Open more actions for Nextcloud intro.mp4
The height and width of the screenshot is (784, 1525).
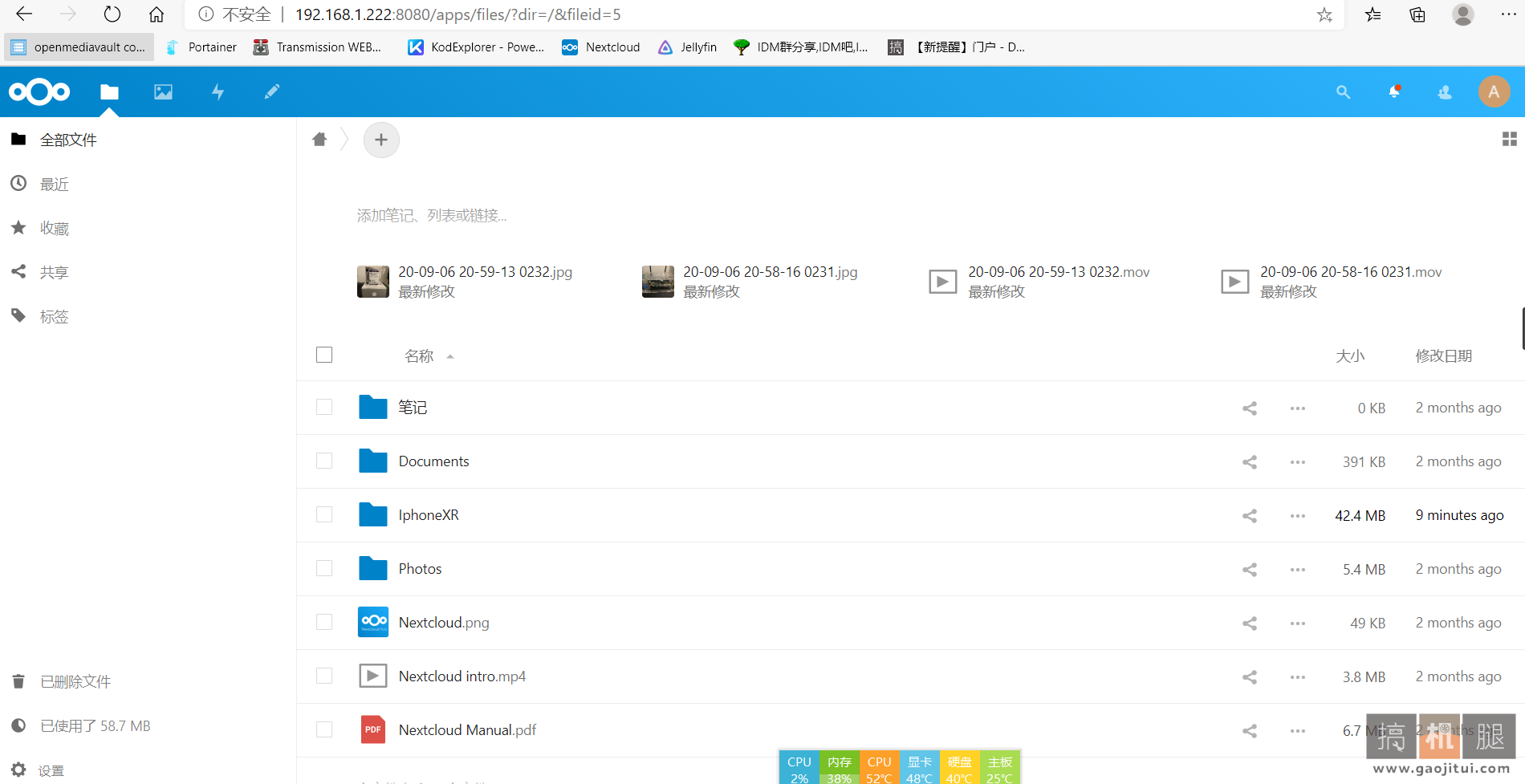pyautogui.click(x=1298, y=677)
